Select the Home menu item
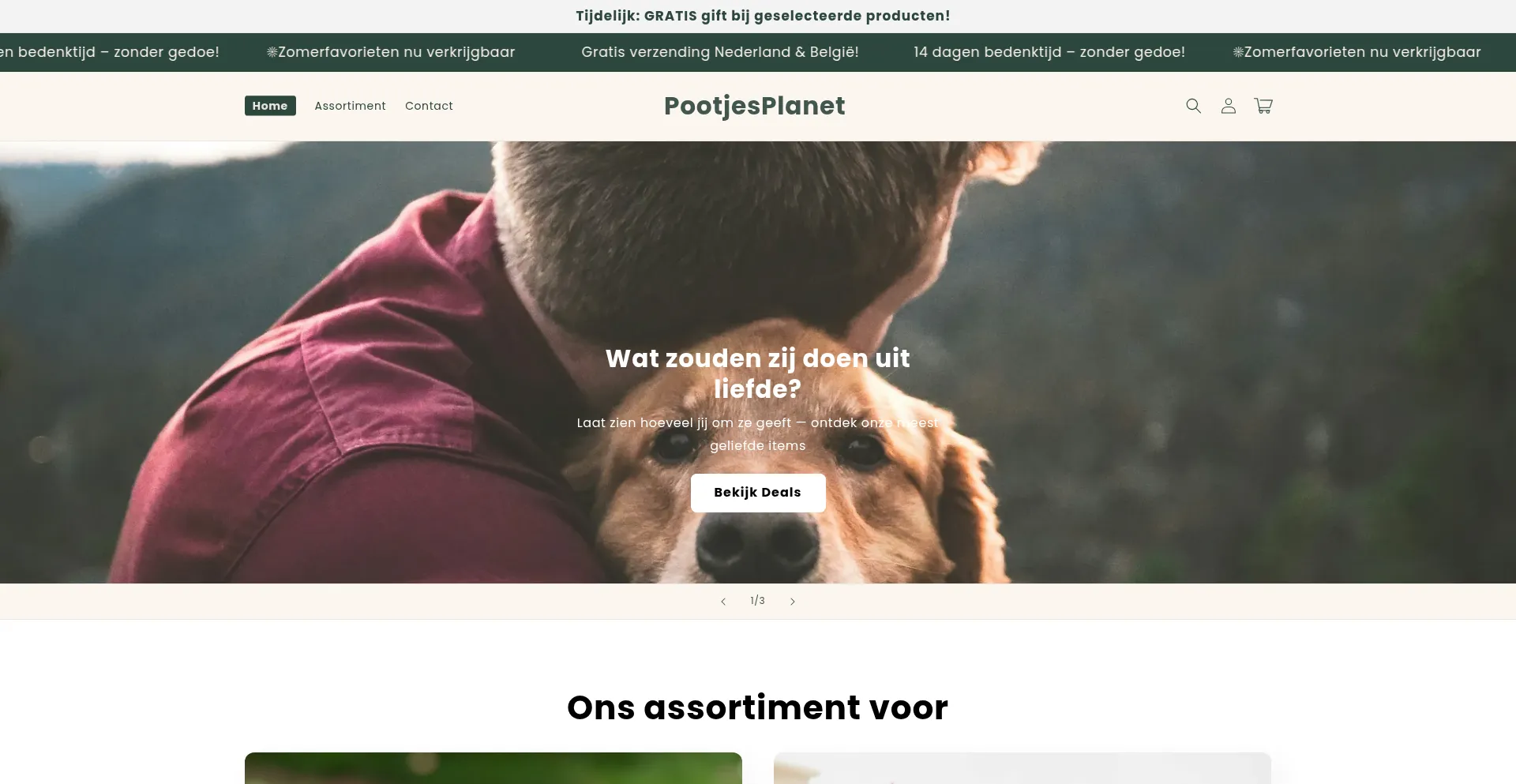The height and width of the screenshot is (784, 1516). coord(270,106)
